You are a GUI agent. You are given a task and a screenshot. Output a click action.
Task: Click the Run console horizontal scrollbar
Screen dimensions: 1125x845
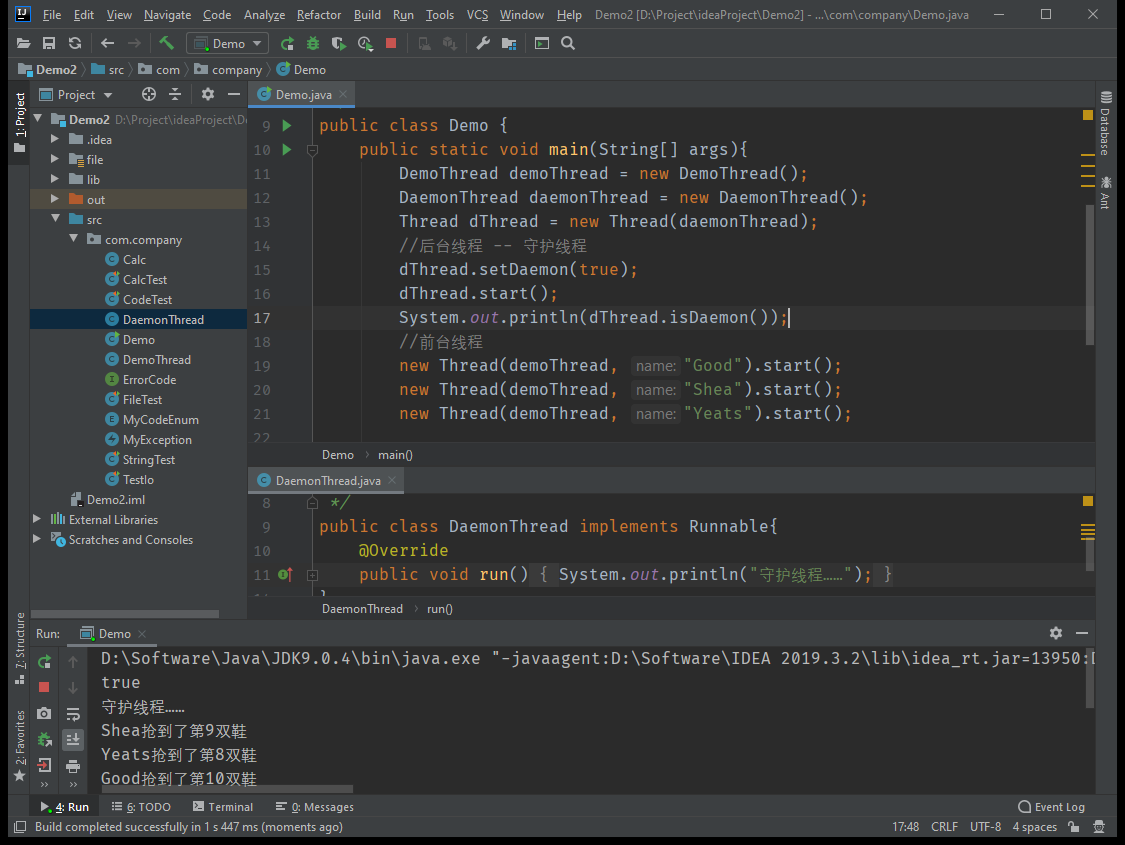pos(228,789)
